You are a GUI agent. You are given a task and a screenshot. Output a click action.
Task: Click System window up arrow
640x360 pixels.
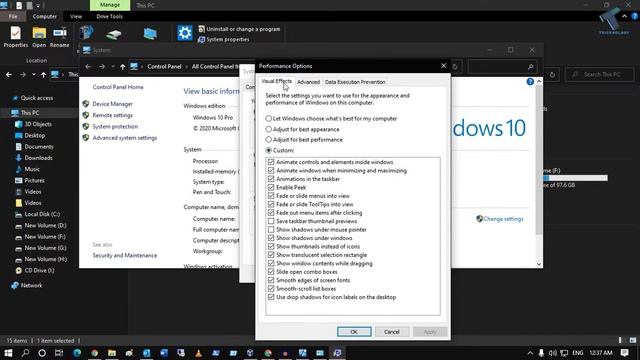point(122,67)
